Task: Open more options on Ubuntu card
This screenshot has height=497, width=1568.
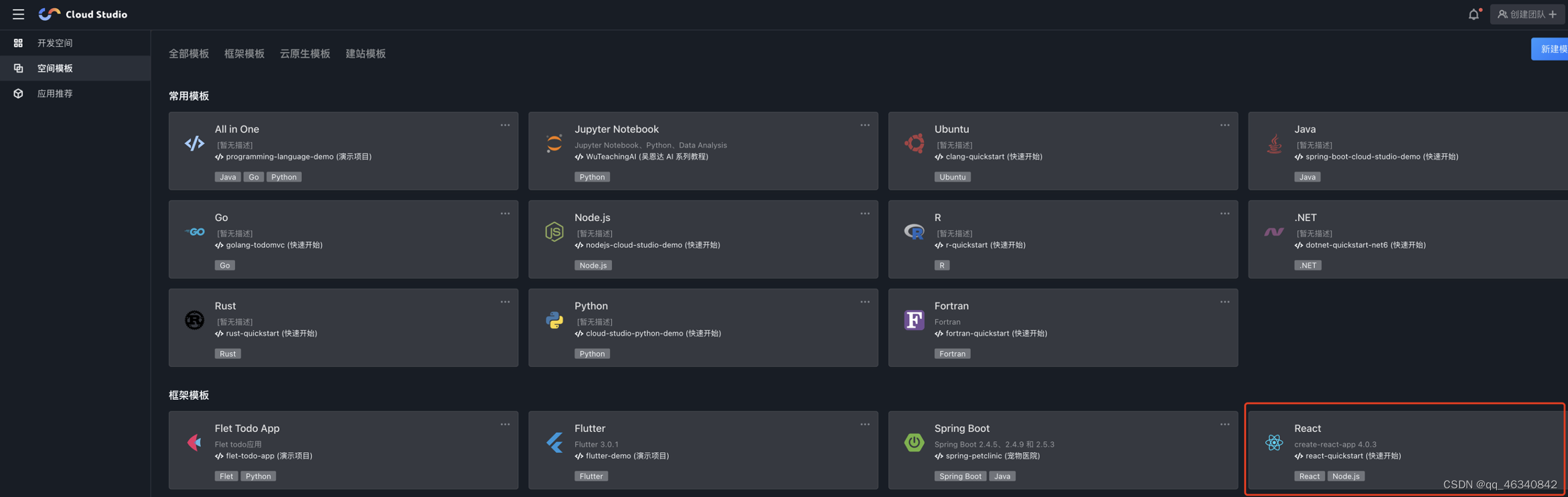Action: click(1225, 125)
